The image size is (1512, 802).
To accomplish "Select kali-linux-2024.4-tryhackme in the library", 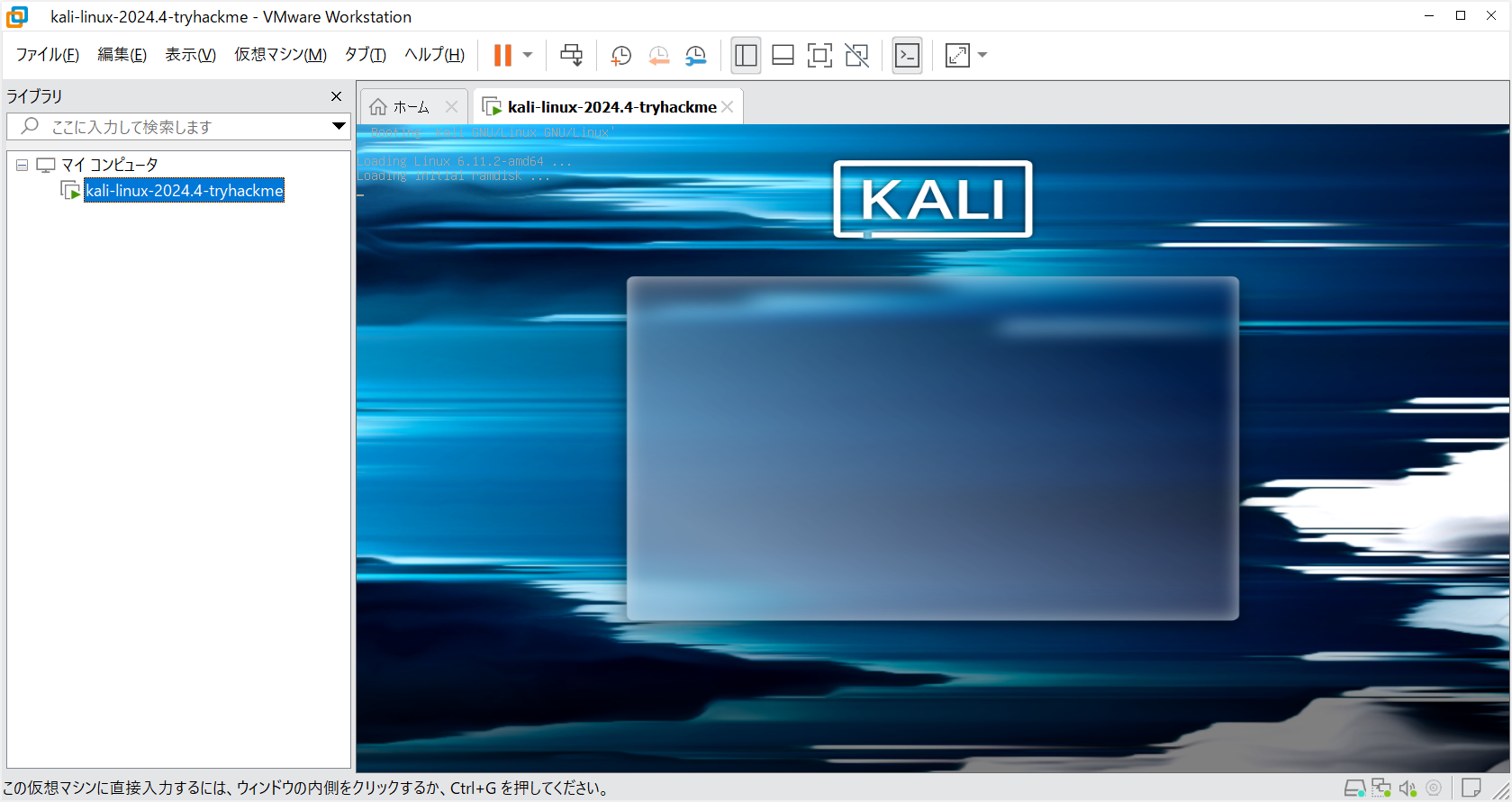I will tap(184, 191).
